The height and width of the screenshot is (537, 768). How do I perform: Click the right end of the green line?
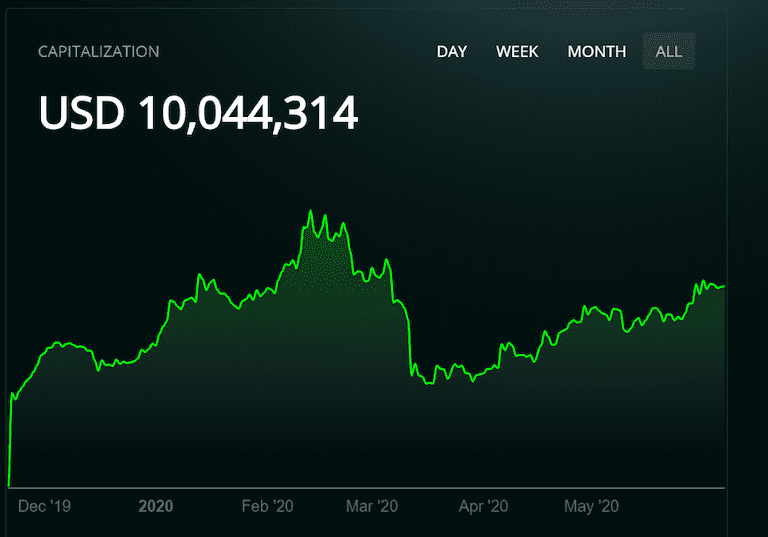(723, 287)
